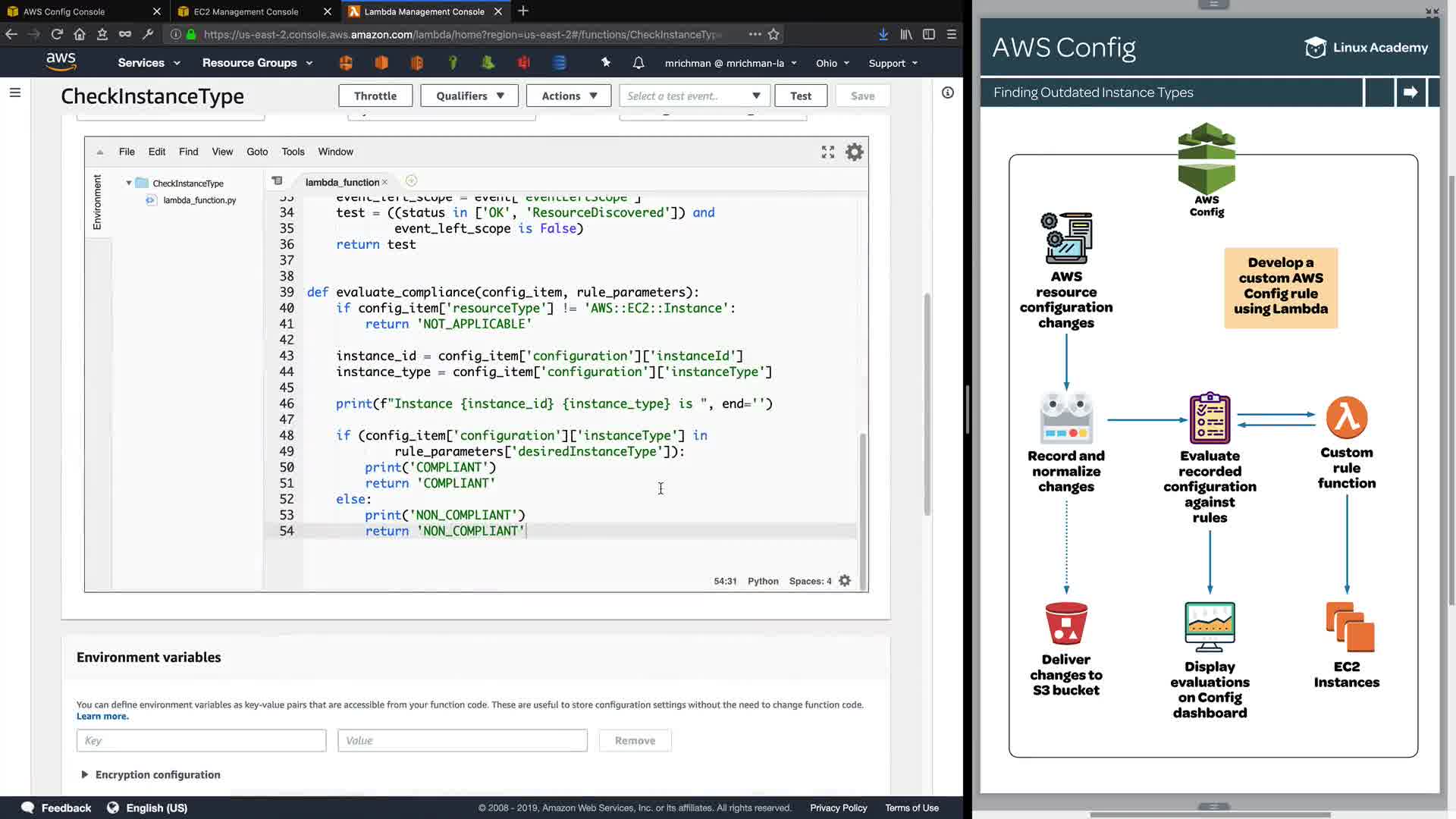
Task: Switch to EC2 Management Console tab
Action: tap(246, 11)
